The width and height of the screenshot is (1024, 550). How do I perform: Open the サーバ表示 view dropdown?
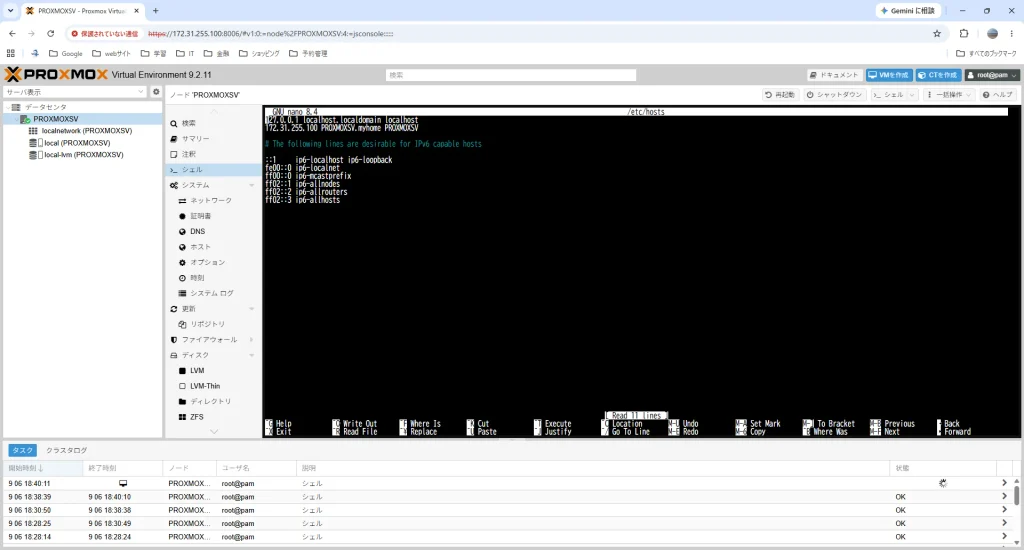[75, 92]
